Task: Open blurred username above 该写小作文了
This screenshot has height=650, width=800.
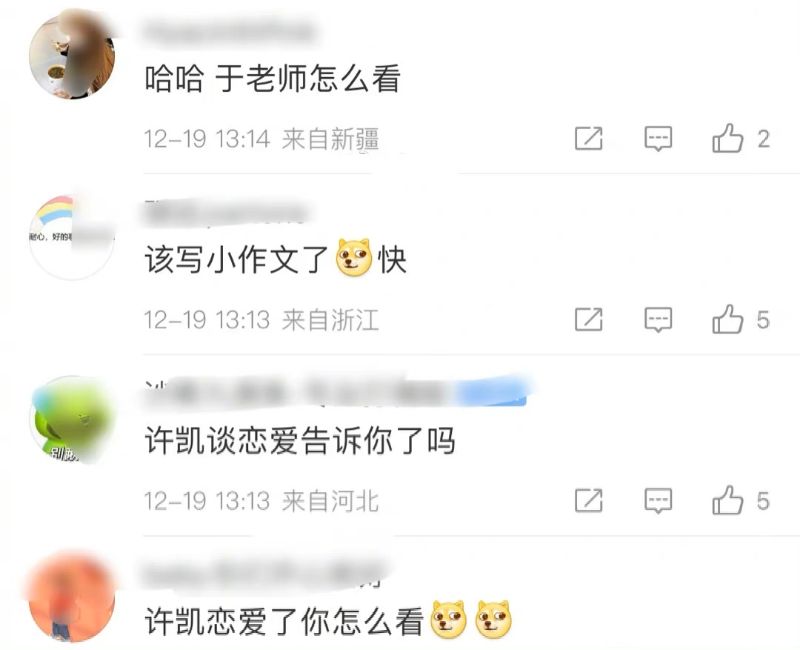Action: point(227,214)
